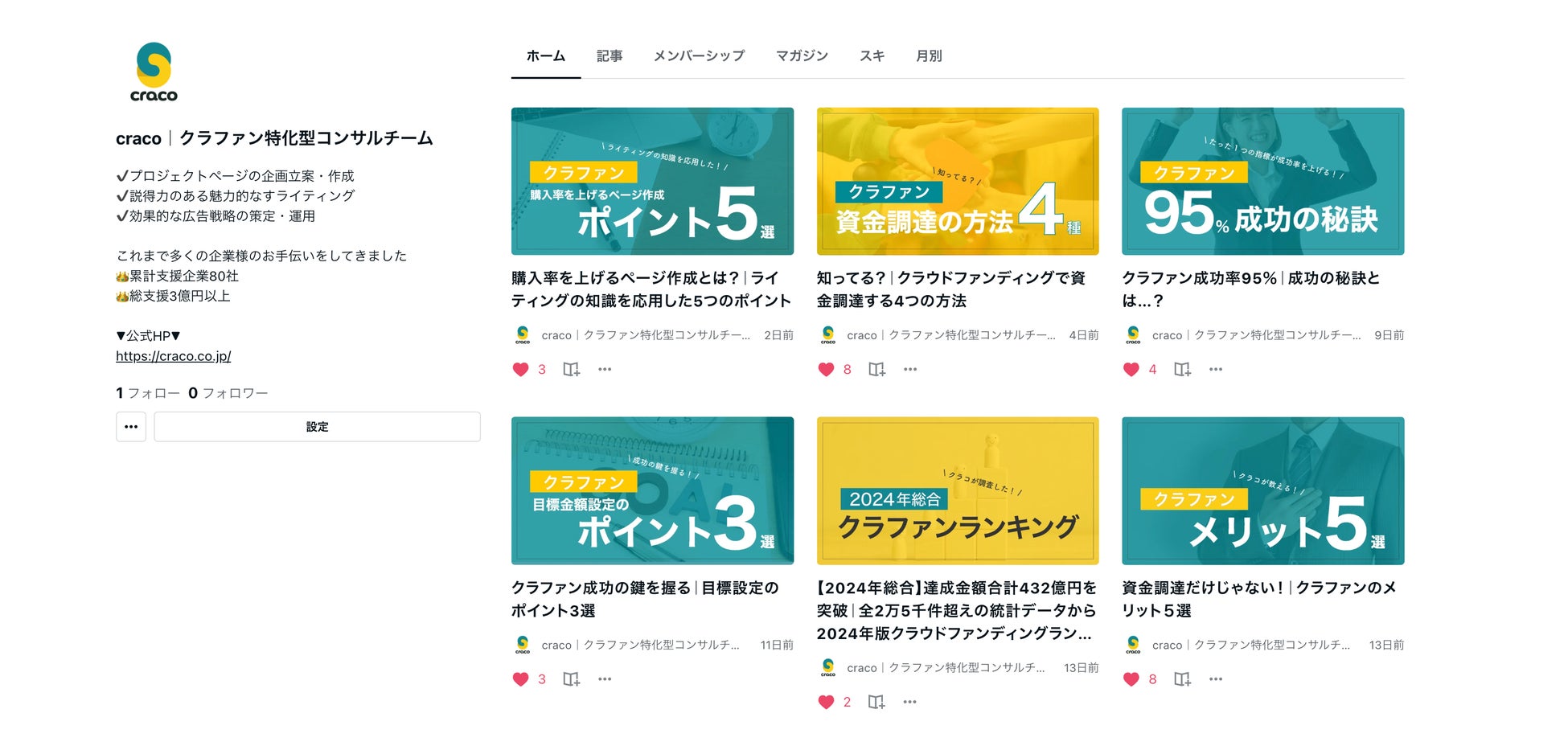Viewport: 1568px width, 746px height.
Task: Click like count 4 on クラファン成功率95%
Action: click(1152, 370)
